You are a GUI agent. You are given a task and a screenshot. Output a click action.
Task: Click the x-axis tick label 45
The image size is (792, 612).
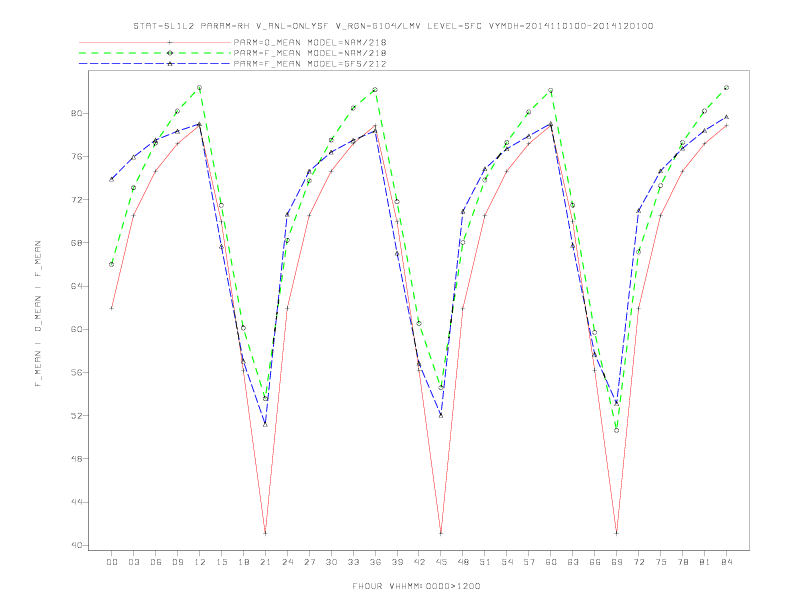click(x=441, y=562)
